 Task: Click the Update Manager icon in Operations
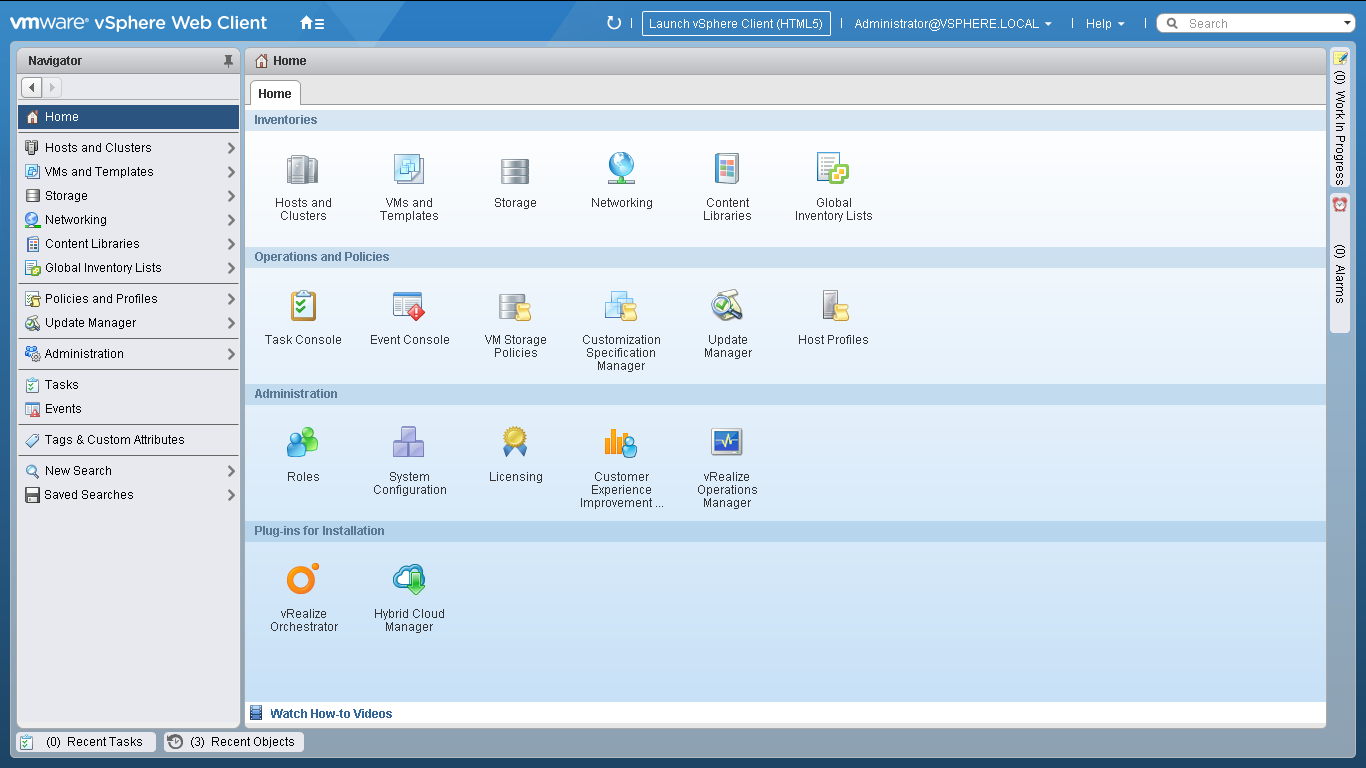727,308
